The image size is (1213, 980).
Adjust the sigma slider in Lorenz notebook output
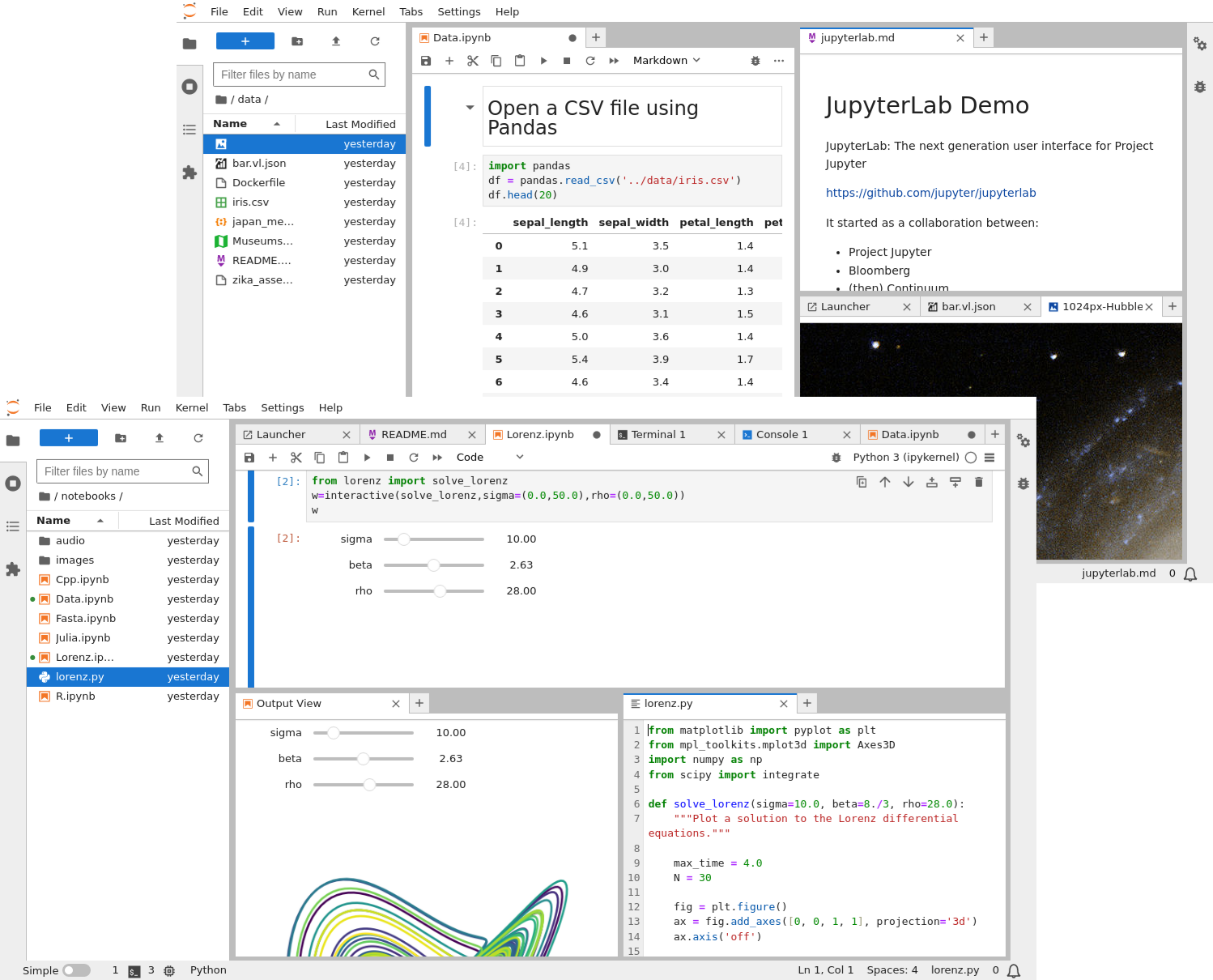coord(404,539)
